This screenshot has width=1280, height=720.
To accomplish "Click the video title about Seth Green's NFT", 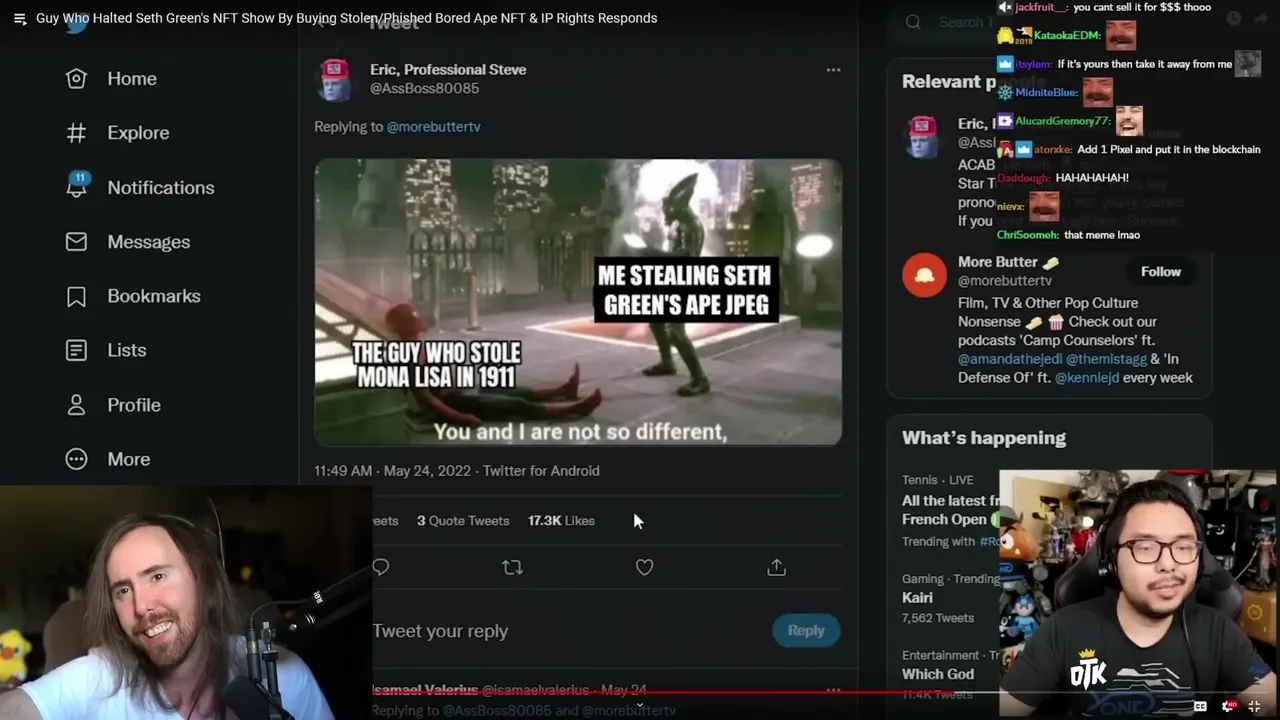I will (x=347, y=18).
